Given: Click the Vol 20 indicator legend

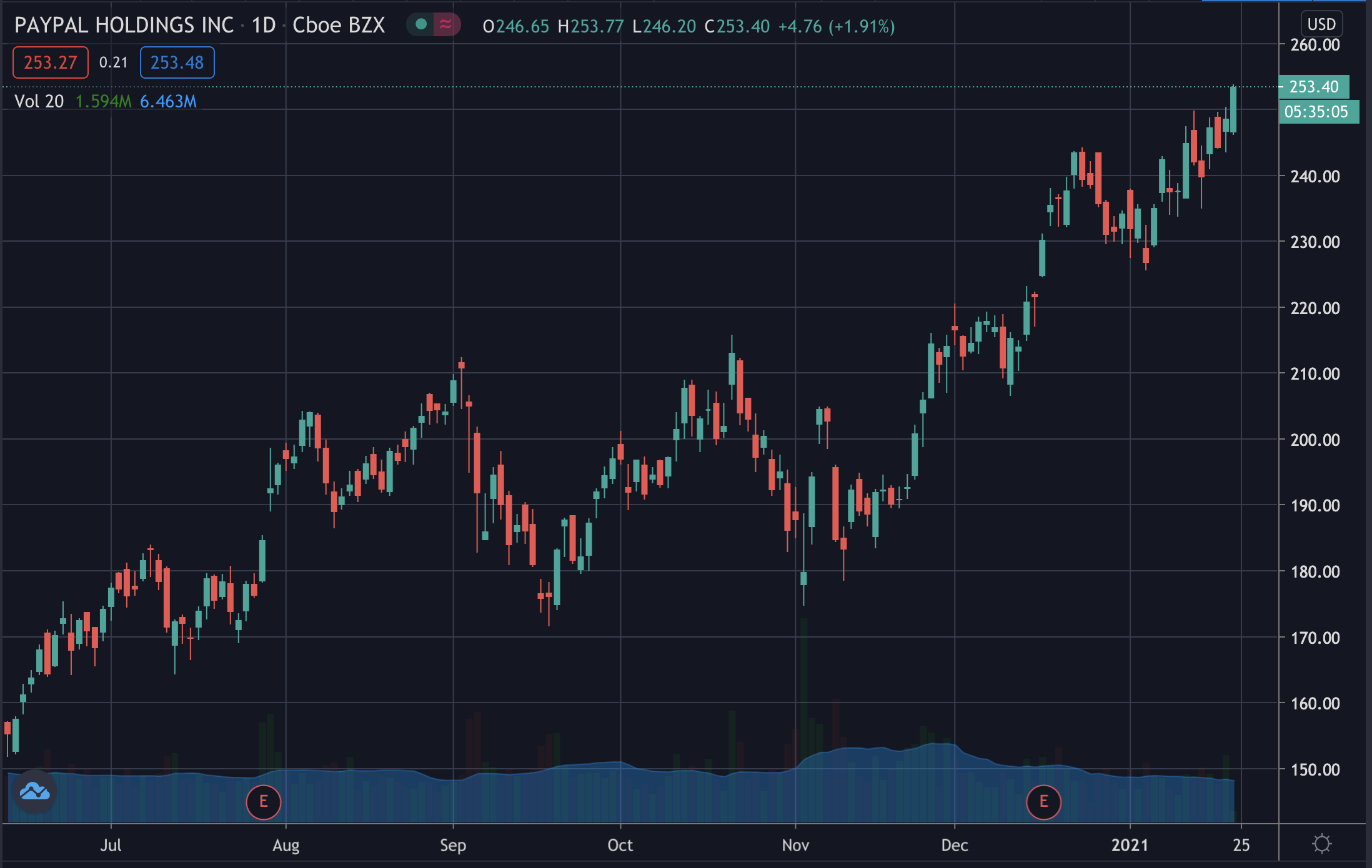Looking at the screenshot, I should point(39,101).
